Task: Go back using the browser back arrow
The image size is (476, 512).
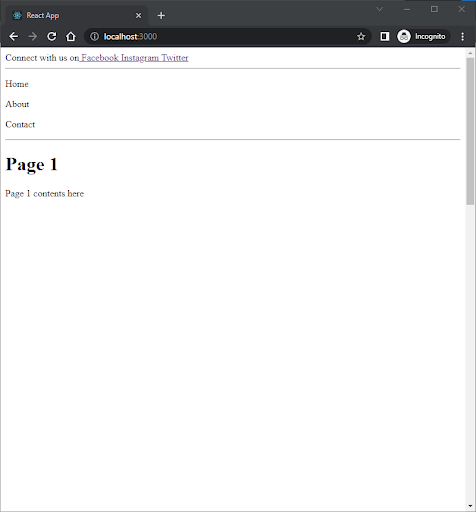Action: tap(14, 36)
